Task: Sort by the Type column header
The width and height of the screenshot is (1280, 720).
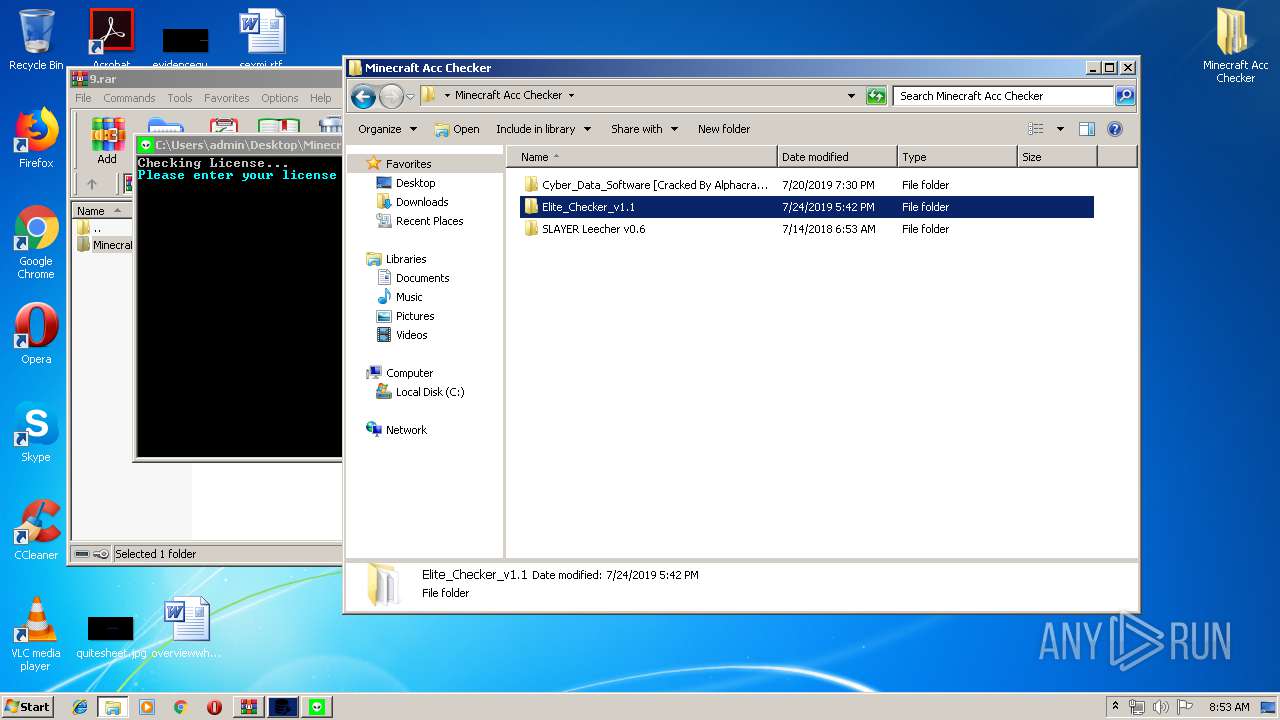Action: click(957, 157)
